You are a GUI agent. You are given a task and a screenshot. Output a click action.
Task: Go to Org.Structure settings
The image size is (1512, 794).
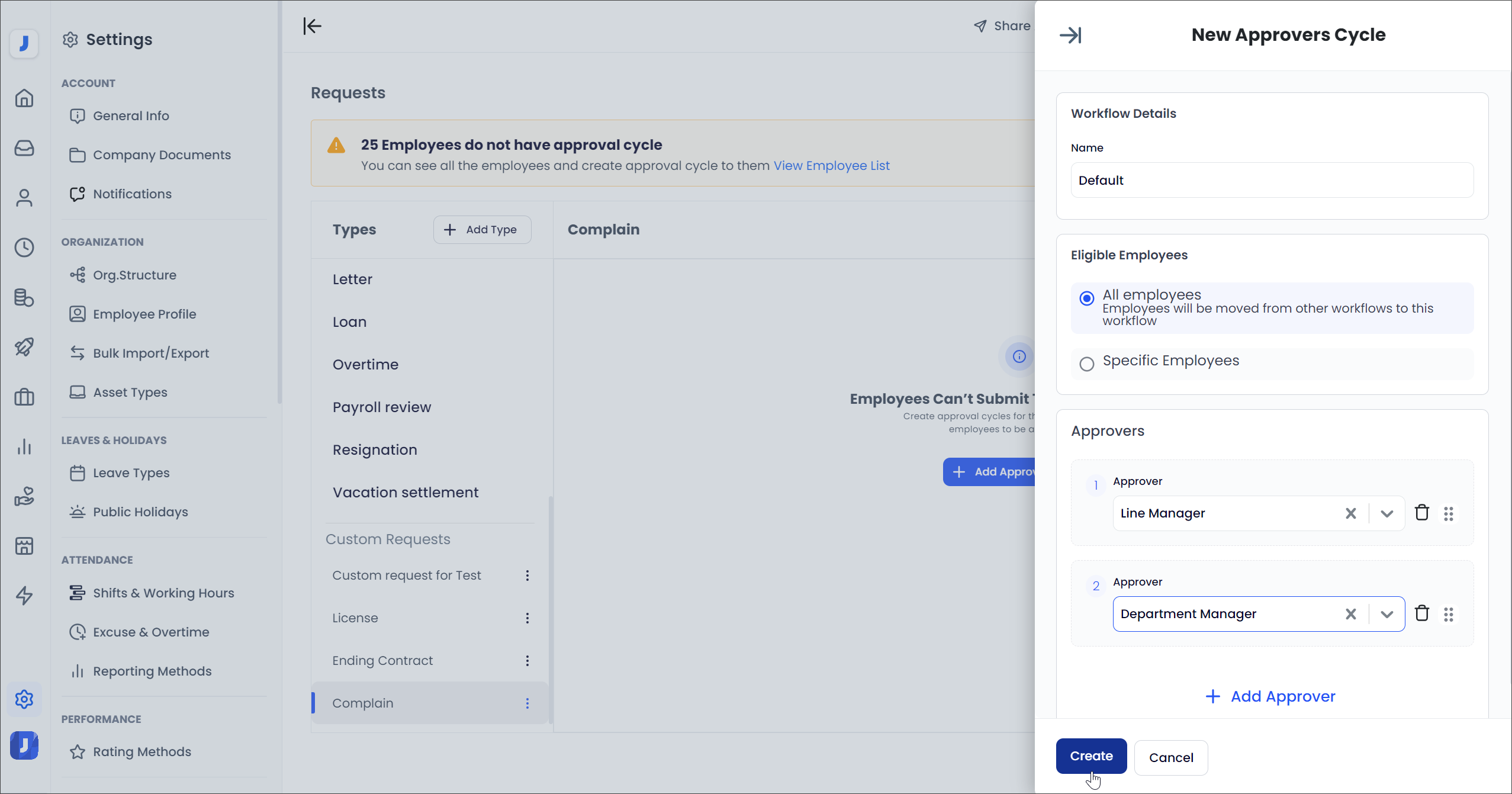click(134, 275)
